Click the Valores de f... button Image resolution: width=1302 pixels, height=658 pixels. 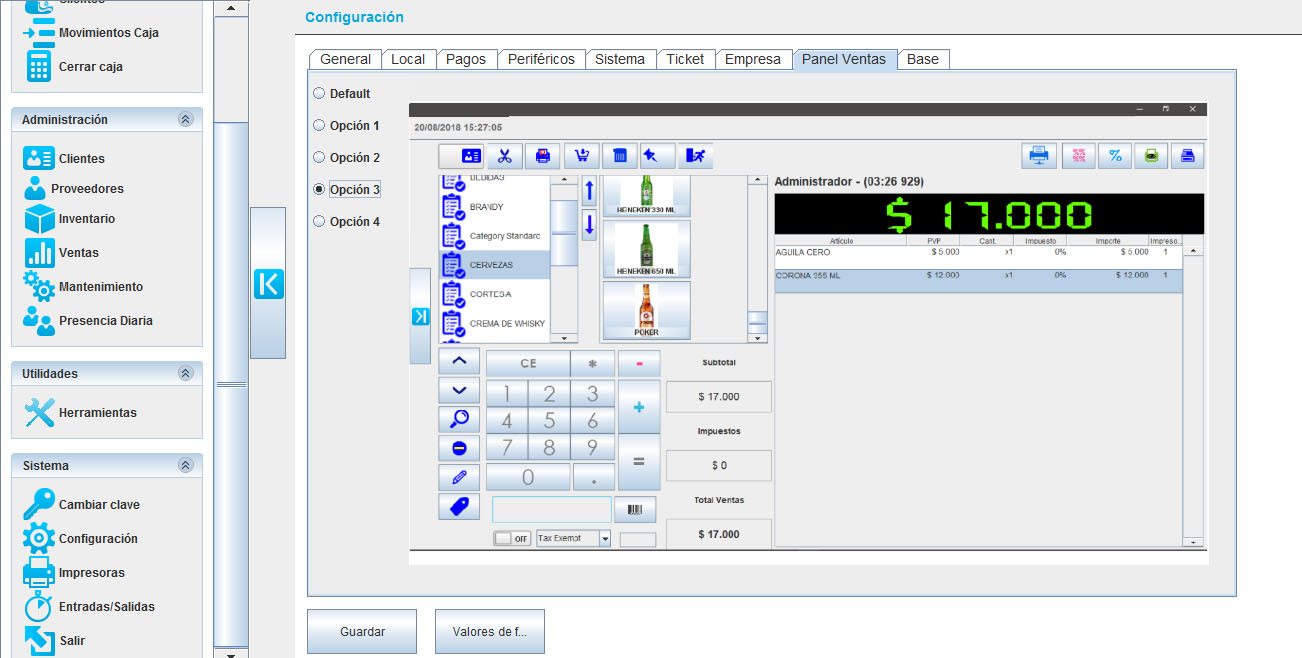[x=489, y=632]
